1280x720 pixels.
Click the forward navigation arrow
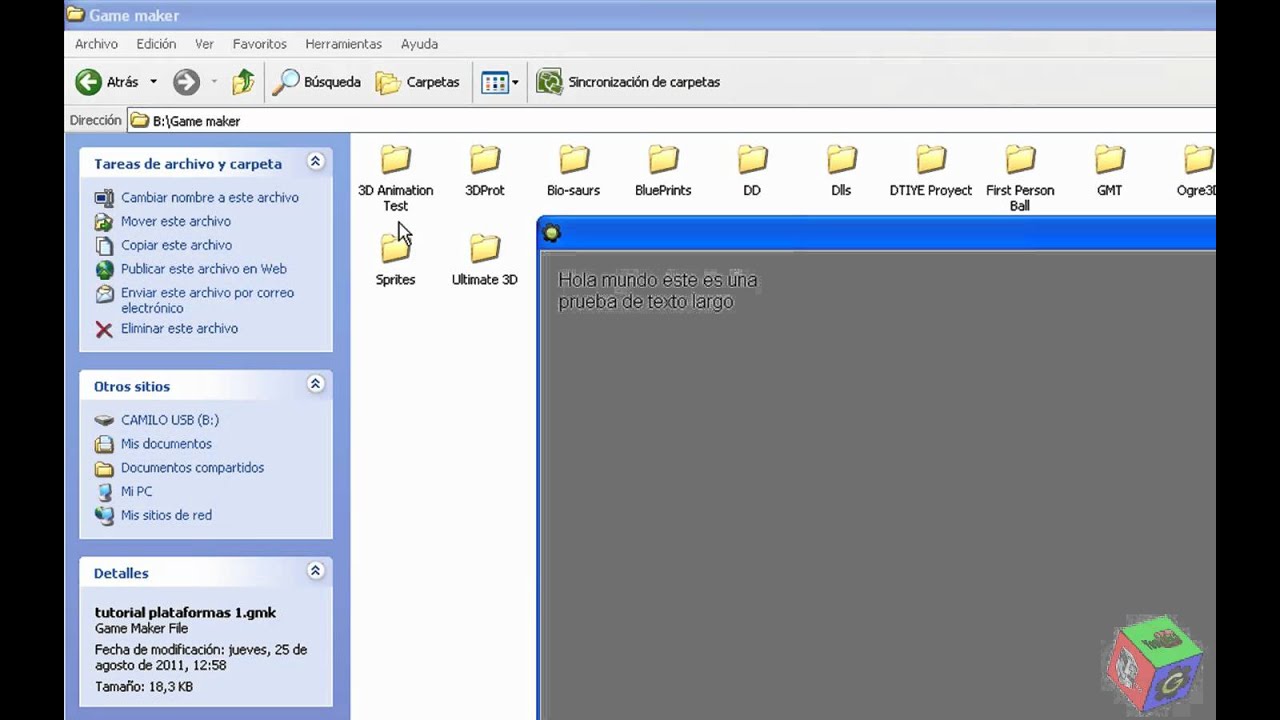point(186,82)
